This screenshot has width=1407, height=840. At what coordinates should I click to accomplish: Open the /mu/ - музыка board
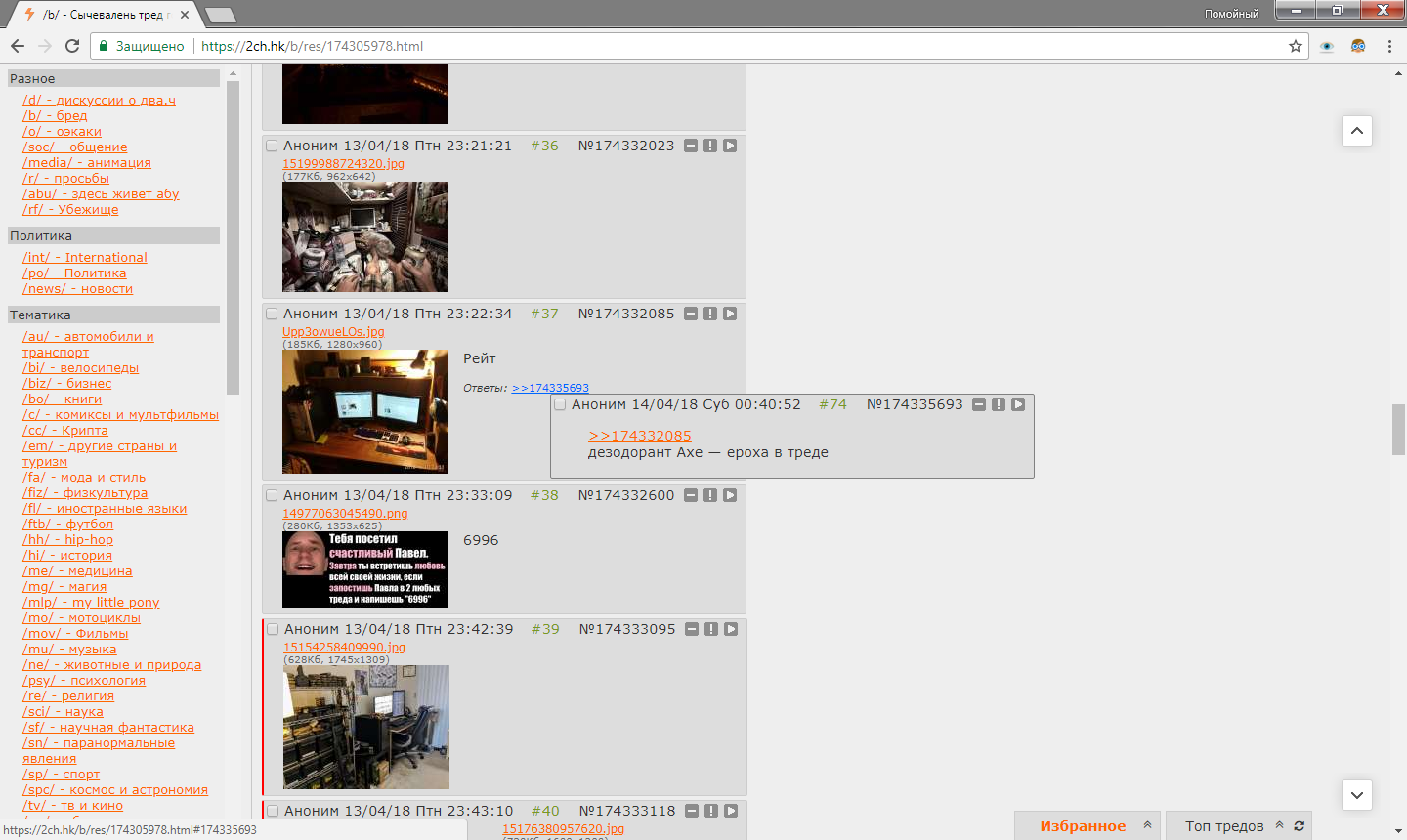pos(69,649)
